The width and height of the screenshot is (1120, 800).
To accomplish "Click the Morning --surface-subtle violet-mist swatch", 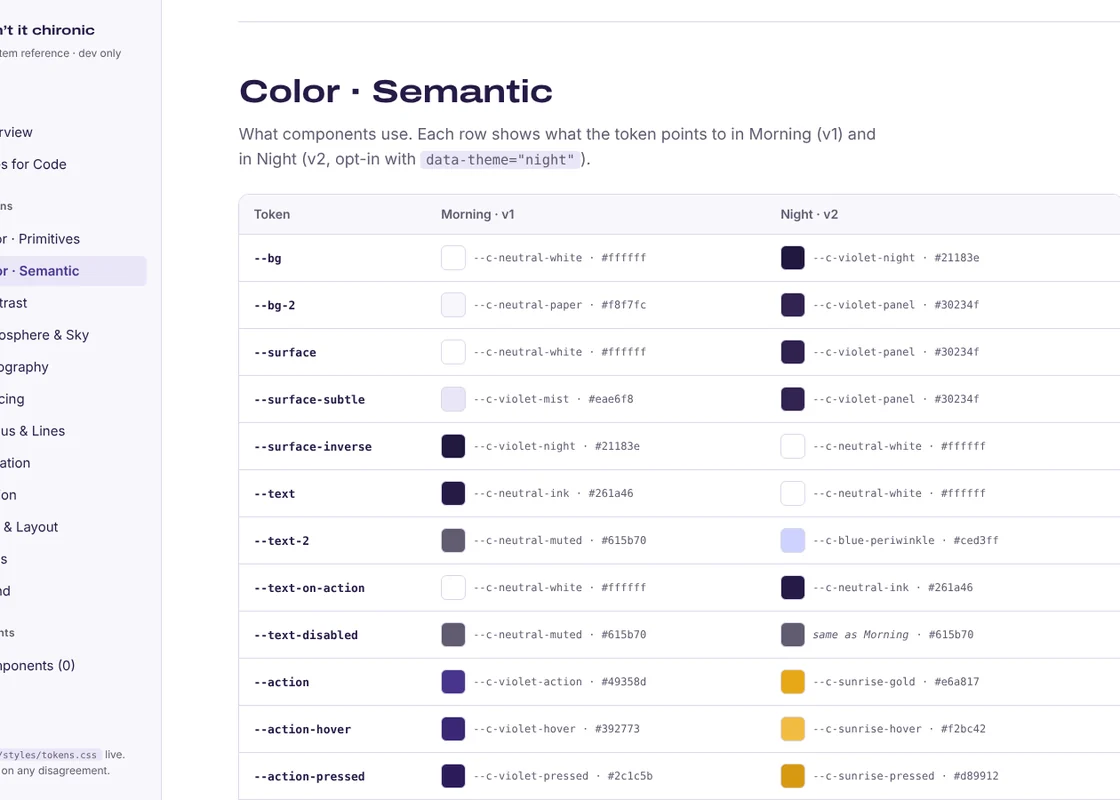I will (453, 399).
